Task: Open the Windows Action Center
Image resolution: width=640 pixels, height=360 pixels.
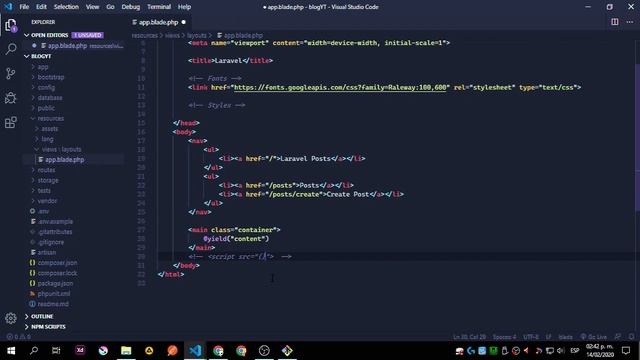Action: [x=626, y=351]
